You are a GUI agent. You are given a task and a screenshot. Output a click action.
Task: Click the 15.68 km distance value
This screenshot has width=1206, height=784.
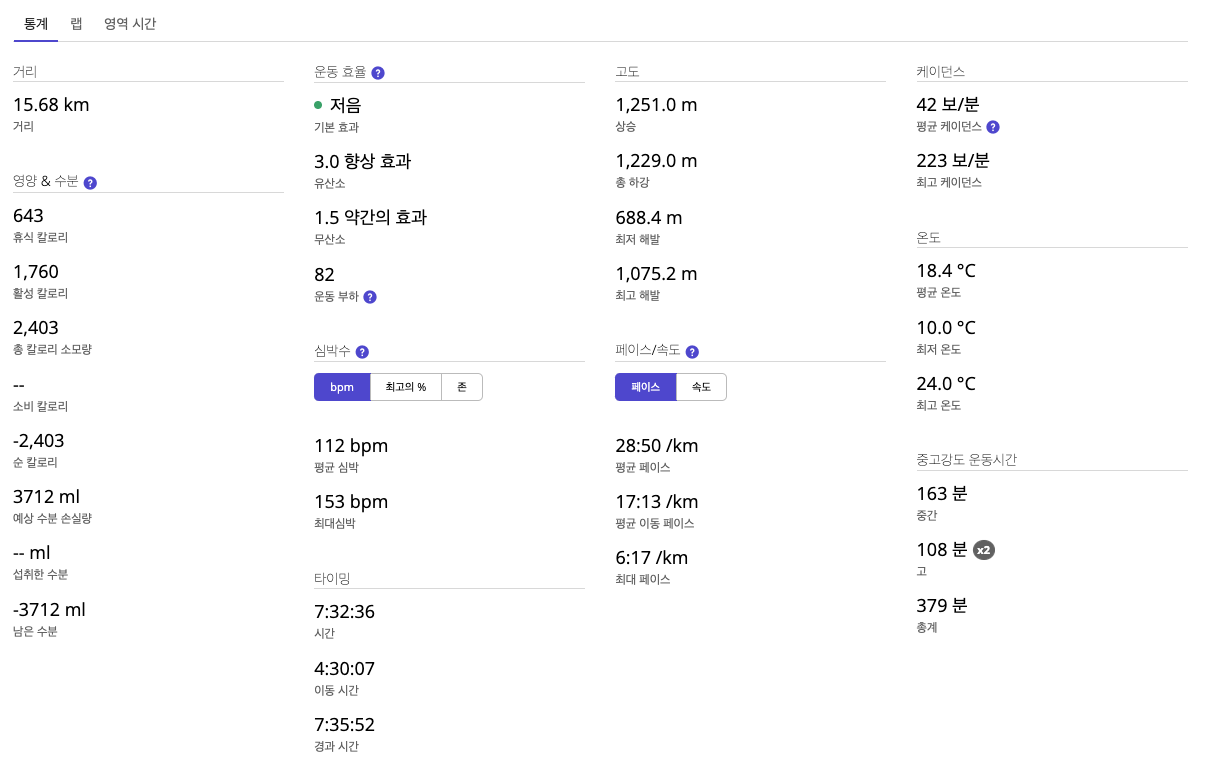[x=50, y=104]
